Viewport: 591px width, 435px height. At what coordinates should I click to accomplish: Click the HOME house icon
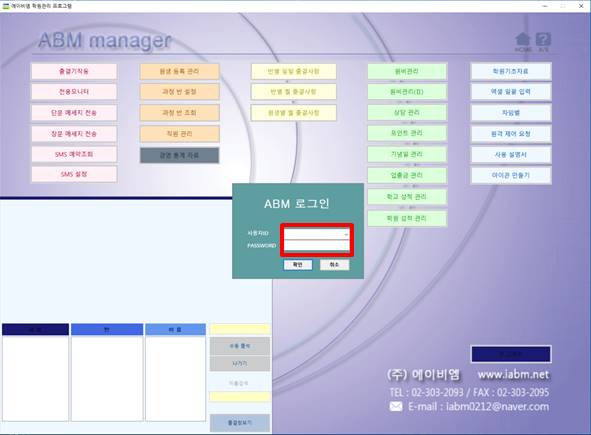click(523, 39)
